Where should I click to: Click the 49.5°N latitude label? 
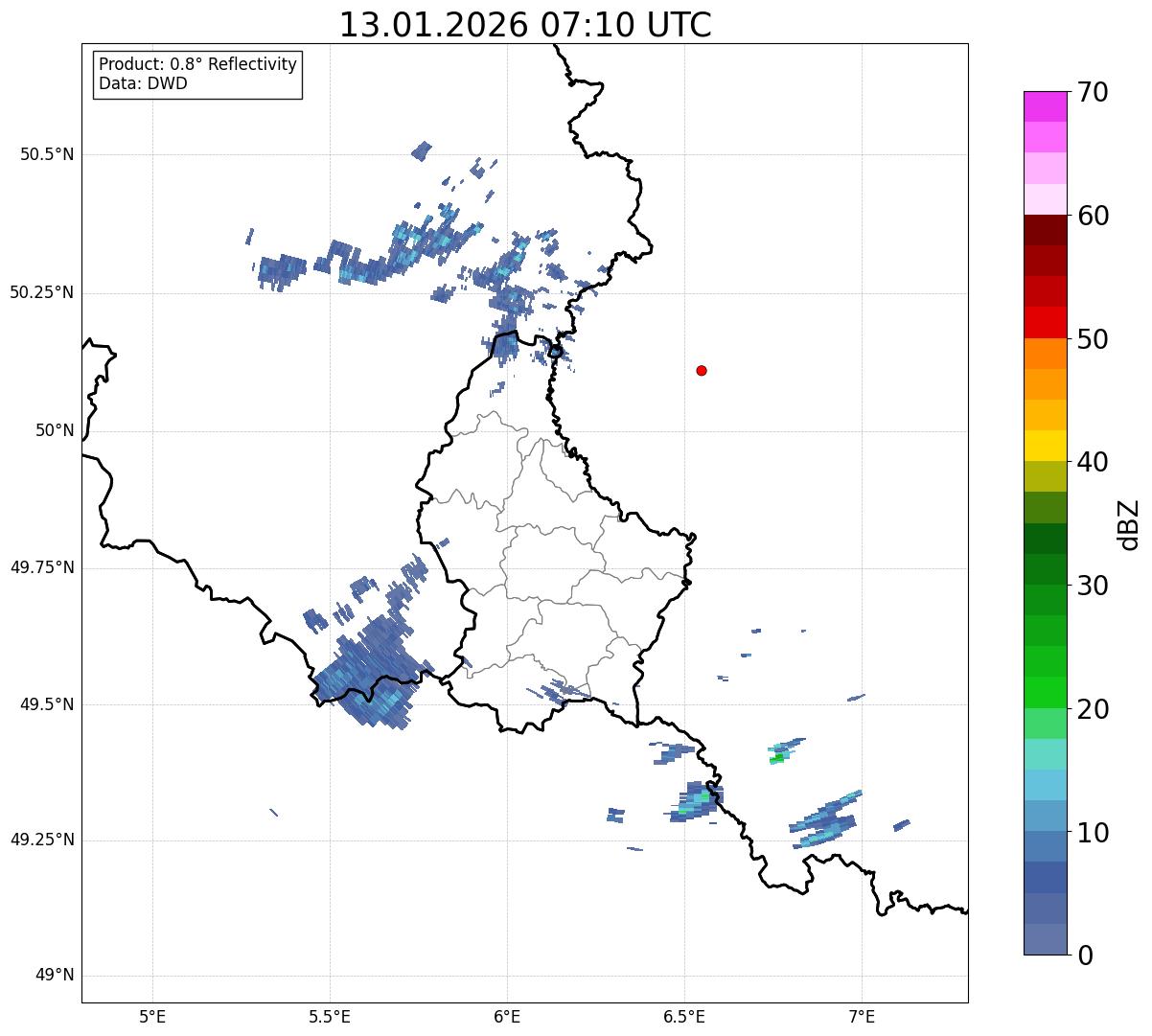pos(47,704)
